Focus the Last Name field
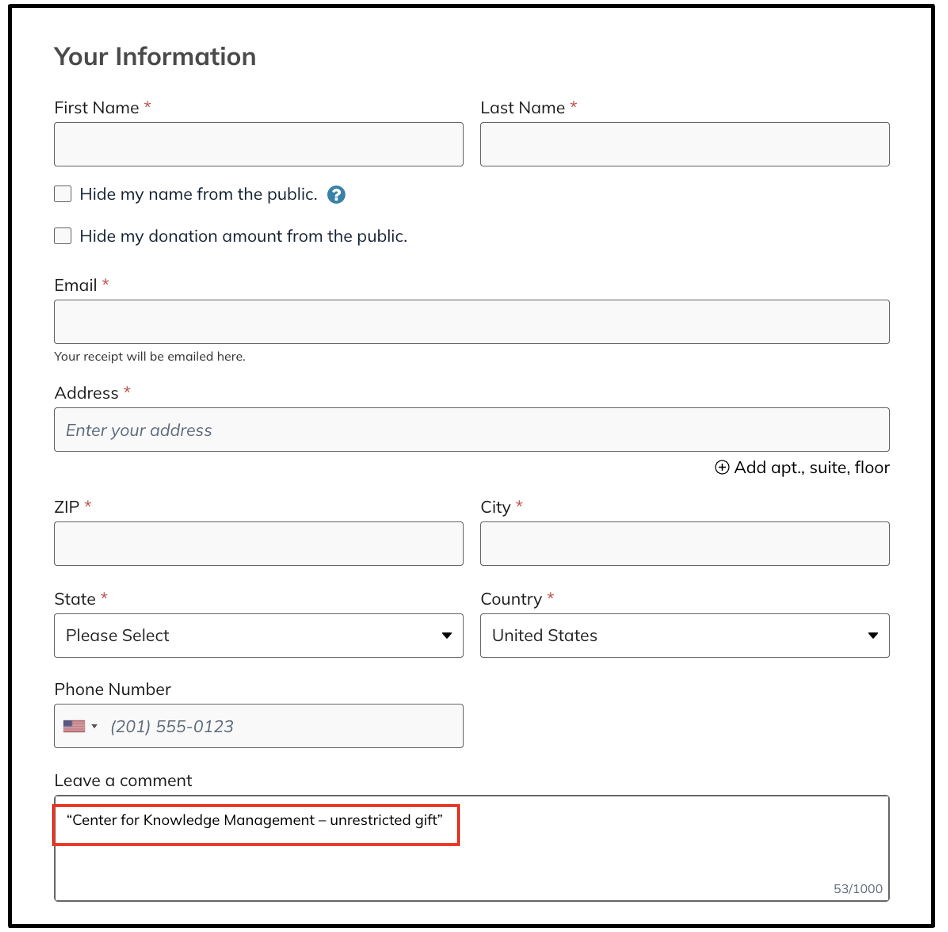948x932 pixels. [685, 144]
